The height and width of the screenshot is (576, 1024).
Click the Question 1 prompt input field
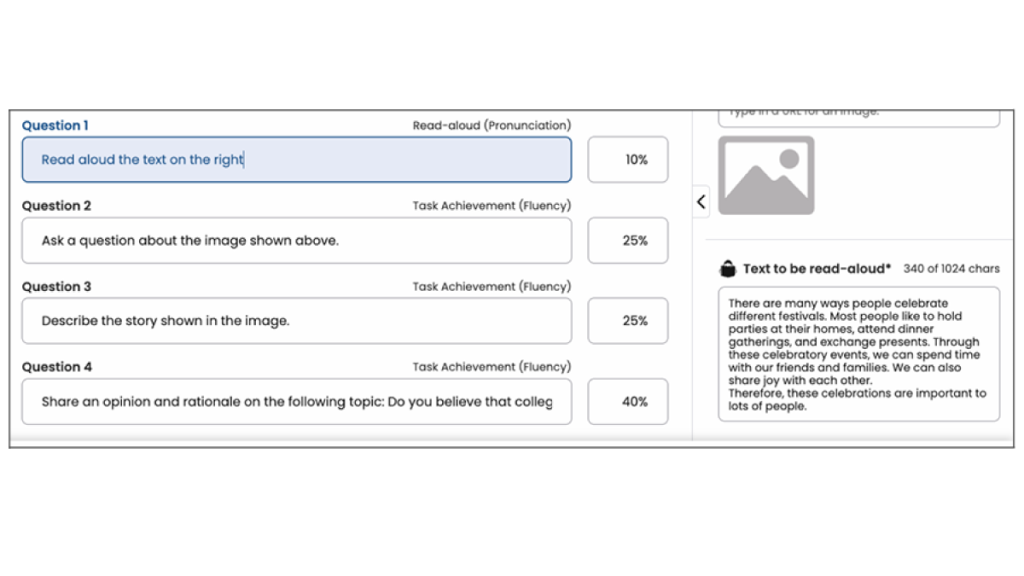296,160
